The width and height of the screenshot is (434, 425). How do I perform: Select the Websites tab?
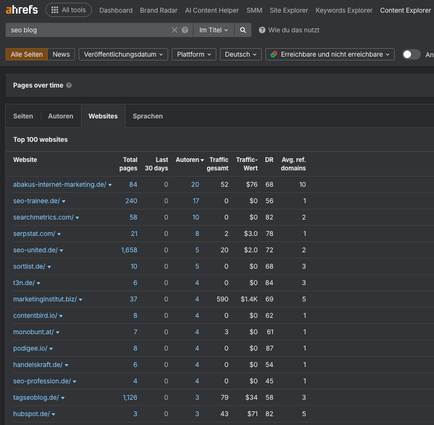coord(103,116)
